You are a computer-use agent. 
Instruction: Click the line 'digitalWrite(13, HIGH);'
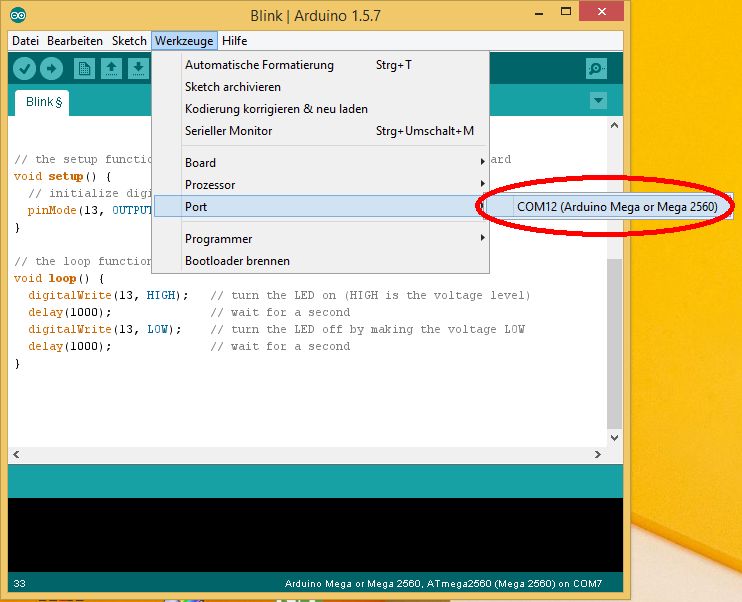click(x=108, y=295)
